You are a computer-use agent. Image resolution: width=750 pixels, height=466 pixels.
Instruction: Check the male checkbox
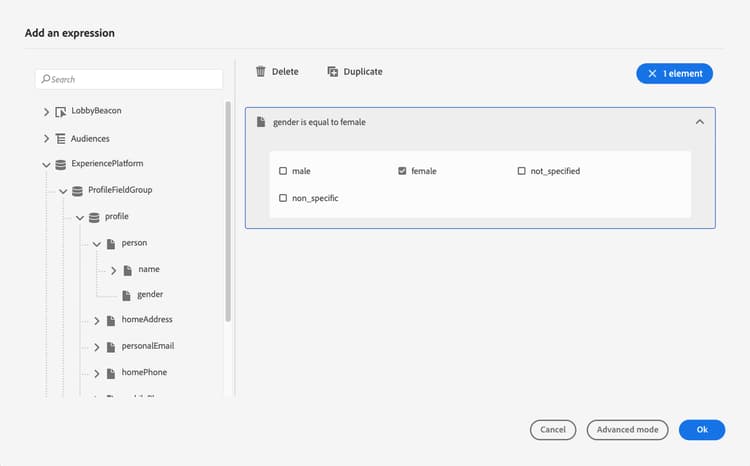pyautogui.click(x=283, y=171)
